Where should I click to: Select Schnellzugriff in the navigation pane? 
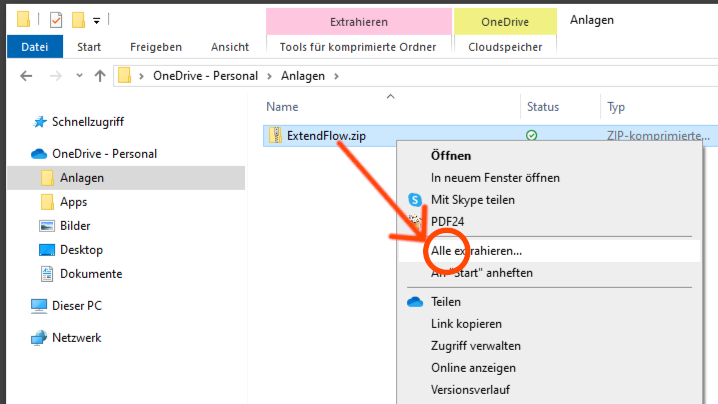pos(88,122)
